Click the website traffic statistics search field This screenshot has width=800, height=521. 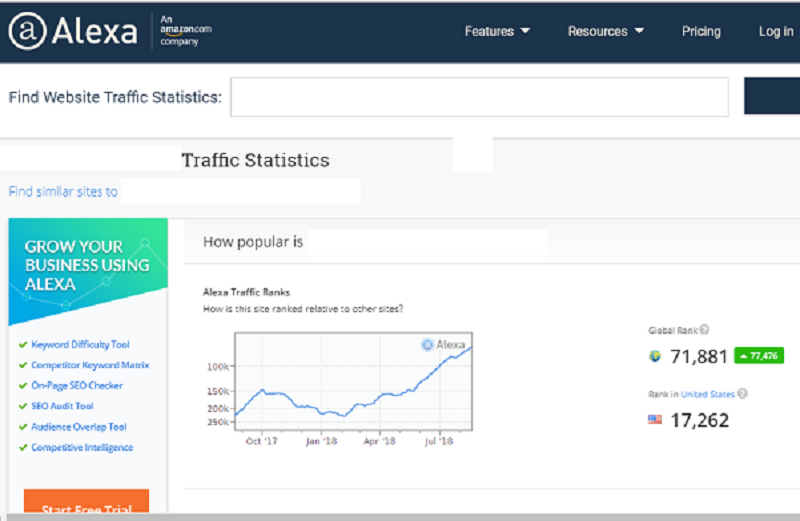coord(479,97)
